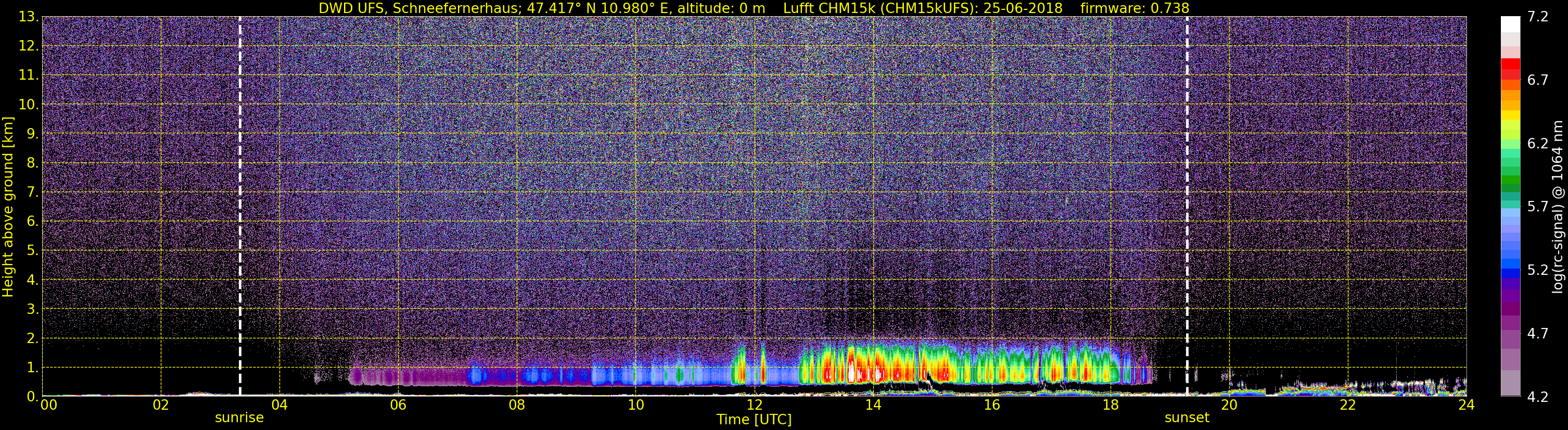Image resolution: width=1568 pixels, height=430 pixels.
Task: Click time axis tick '04'
Action: [x=279, y=405]
